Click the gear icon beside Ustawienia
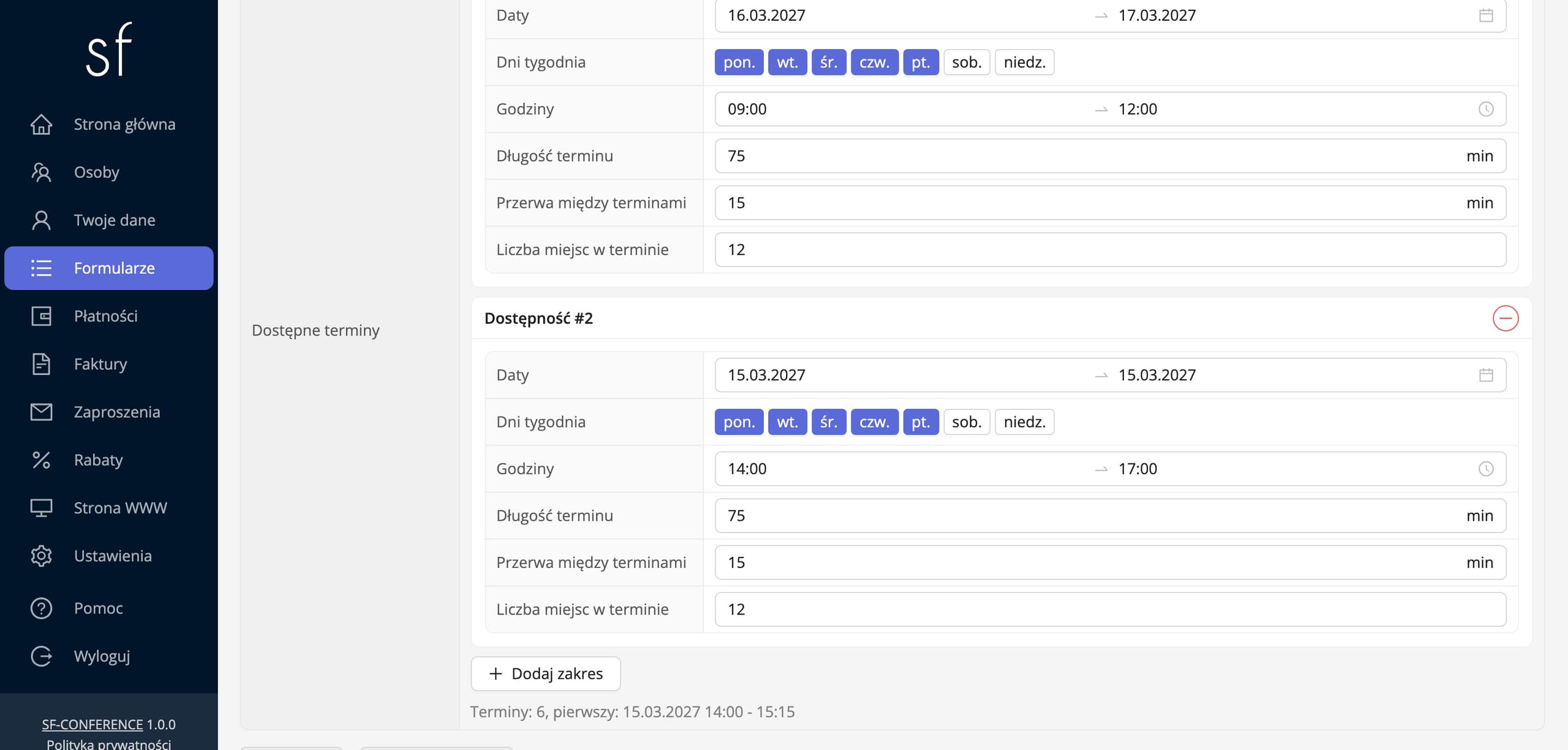 click(41, 556)
